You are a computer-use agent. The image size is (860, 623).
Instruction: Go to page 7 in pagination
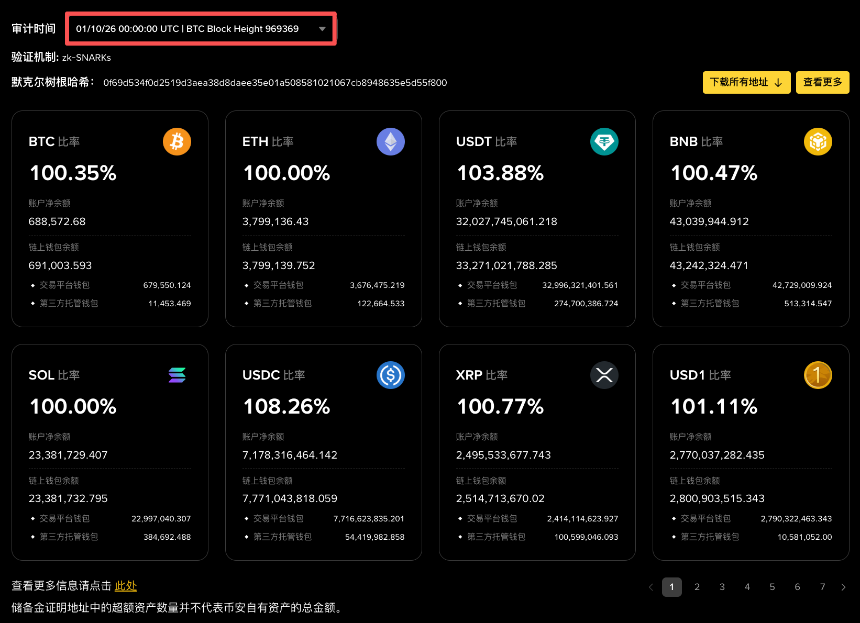click(x=823, y=587)
